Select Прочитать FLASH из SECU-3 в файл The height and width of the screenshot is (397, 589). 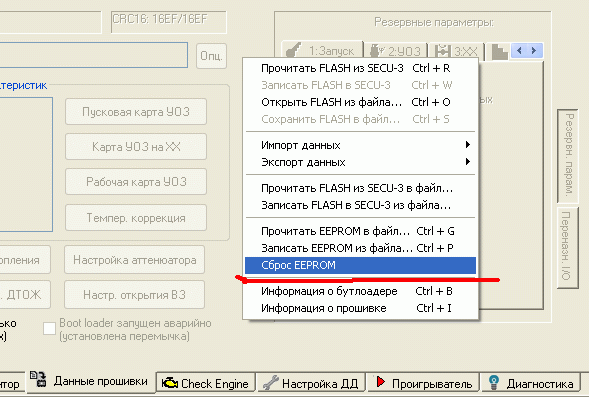click(360, 188)
